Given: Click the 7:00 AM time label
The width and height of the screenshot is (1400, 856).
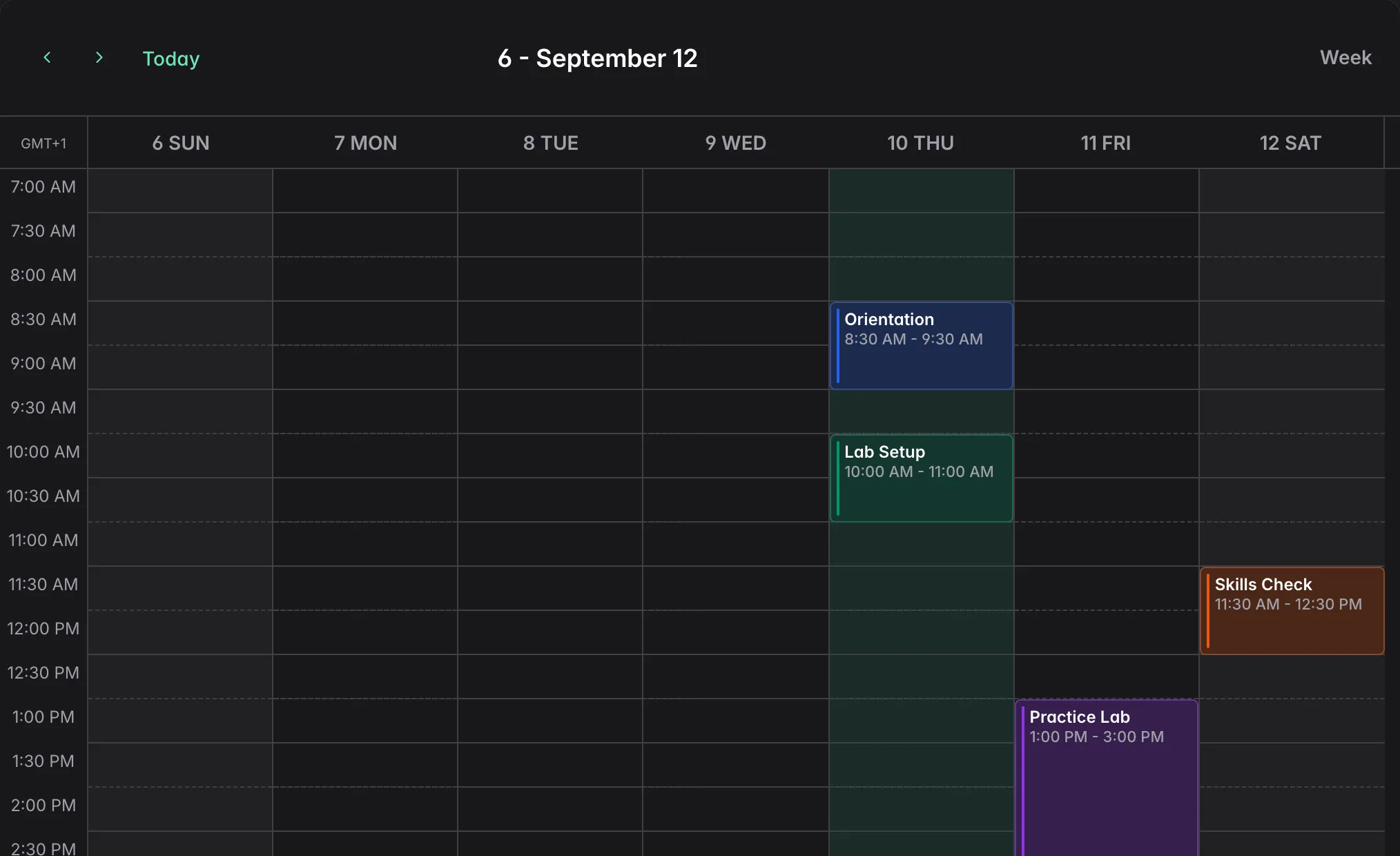Looking at the screenshot, I should pos(43,187).
